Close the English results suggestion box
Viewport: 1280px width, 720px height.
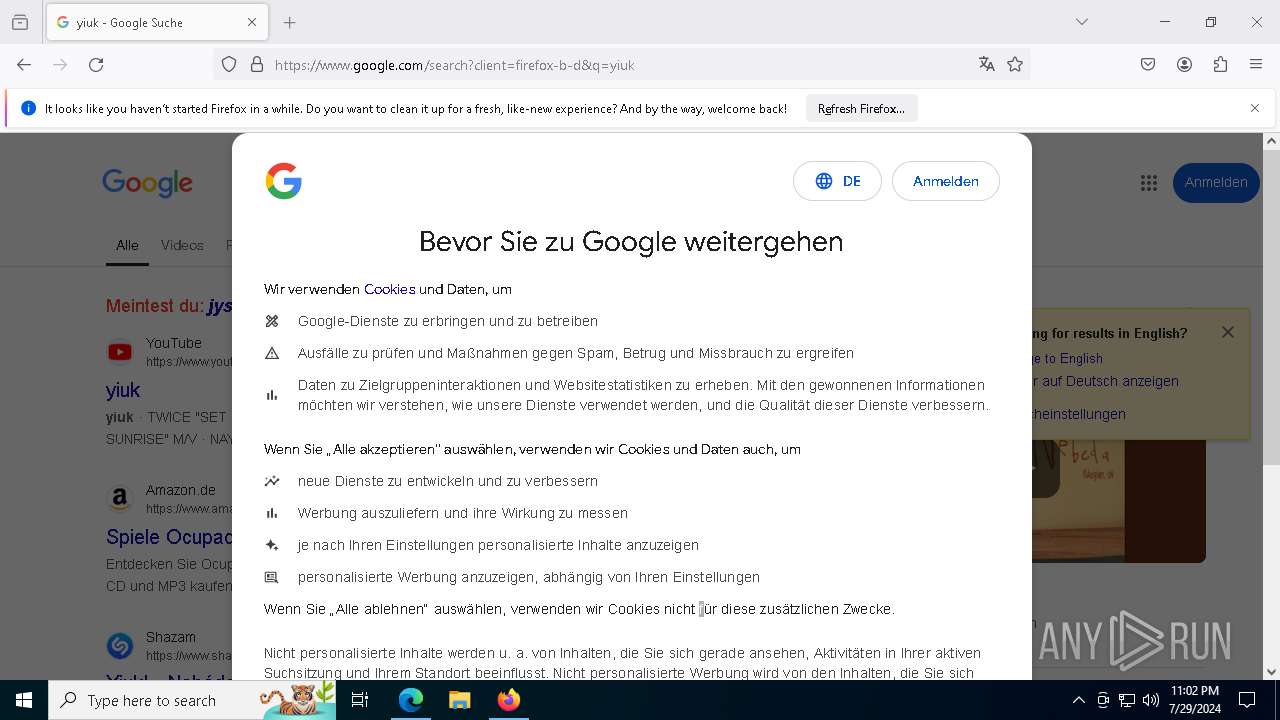coord(1228,332)
